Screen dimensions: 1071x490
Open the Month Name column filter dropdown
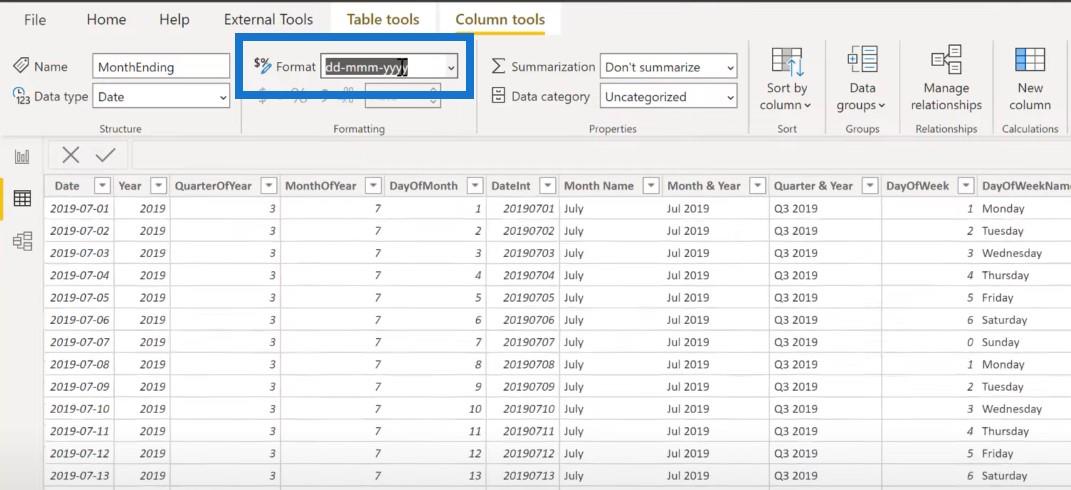tap(651, 186)
